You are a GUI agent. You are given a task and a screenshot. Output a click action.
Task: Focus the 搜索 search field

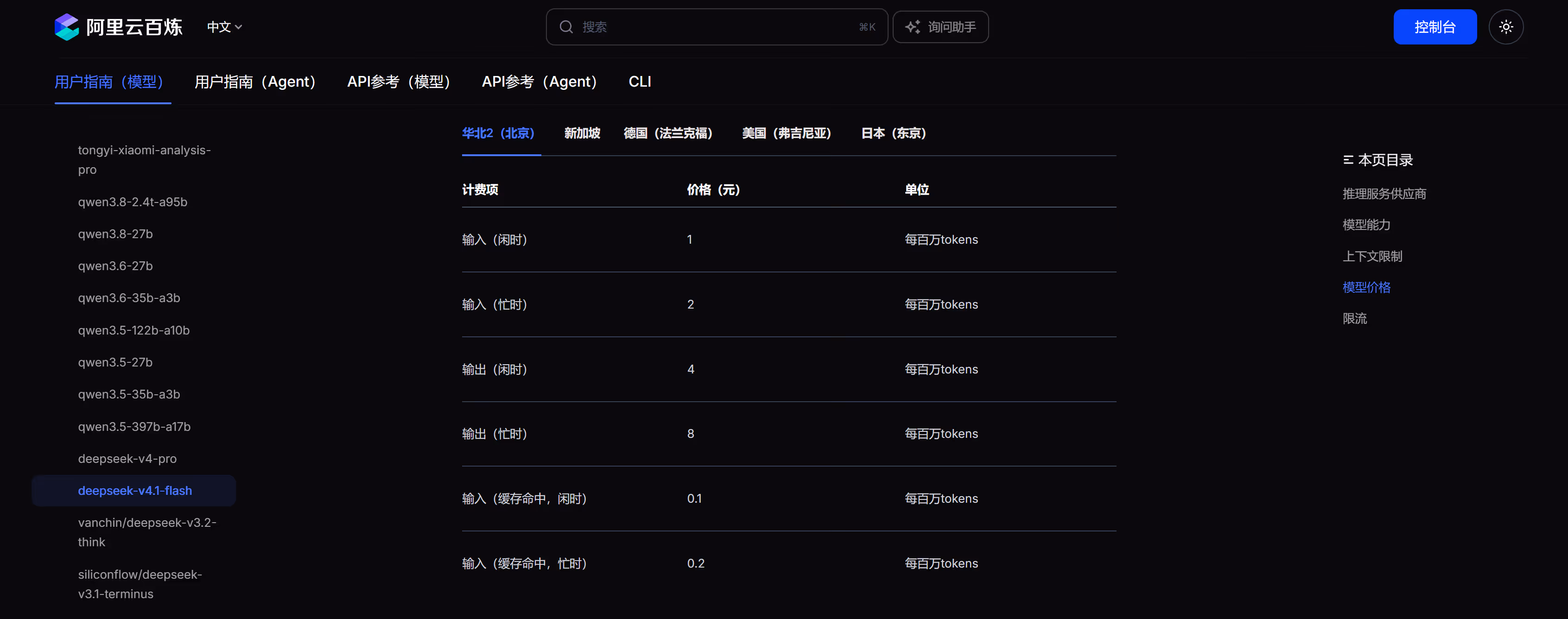coord(717,27)
